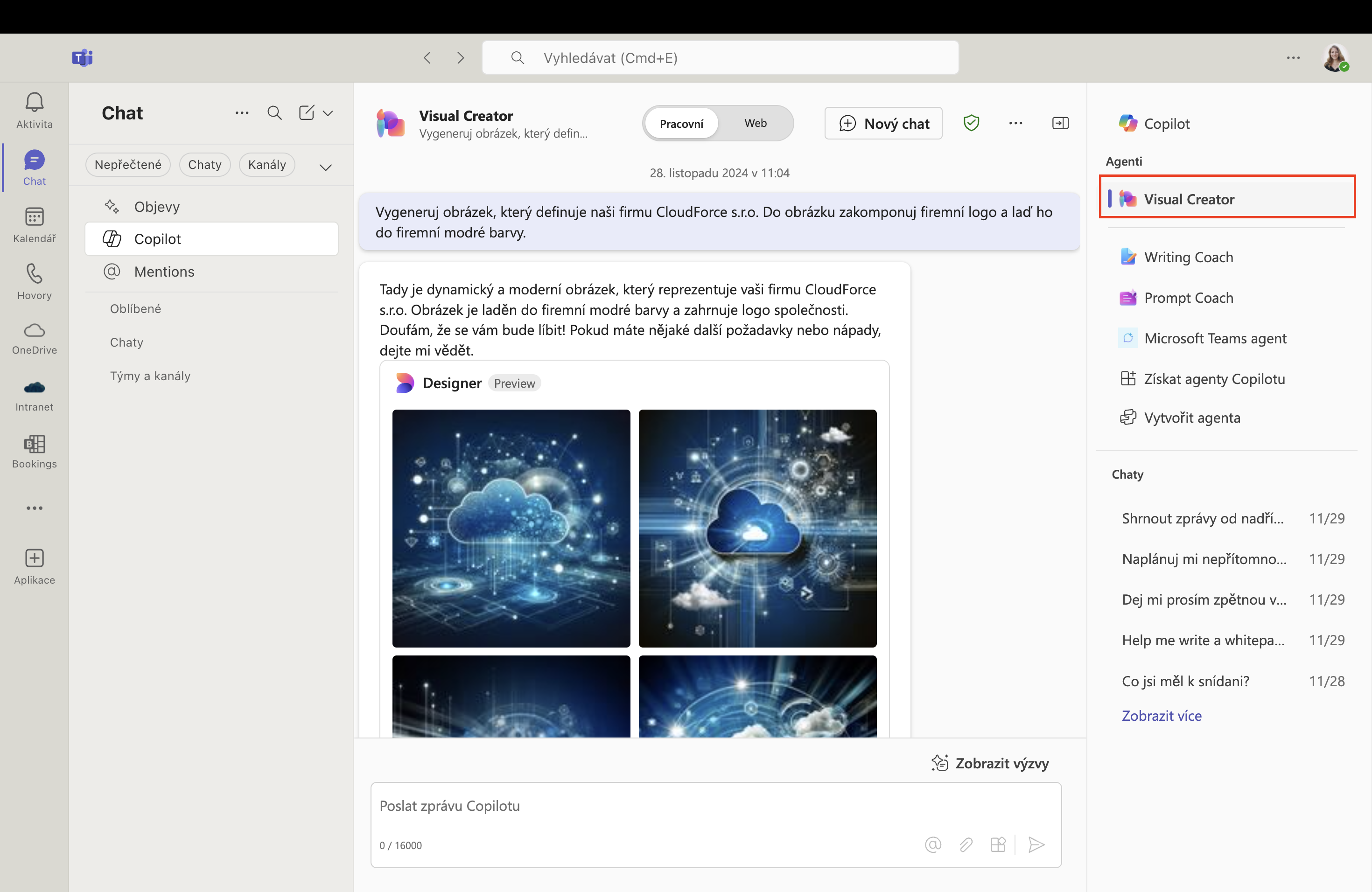Screen dimensions: 1372x892
Task: Select Visual Creator agent
Action: 1227,199
